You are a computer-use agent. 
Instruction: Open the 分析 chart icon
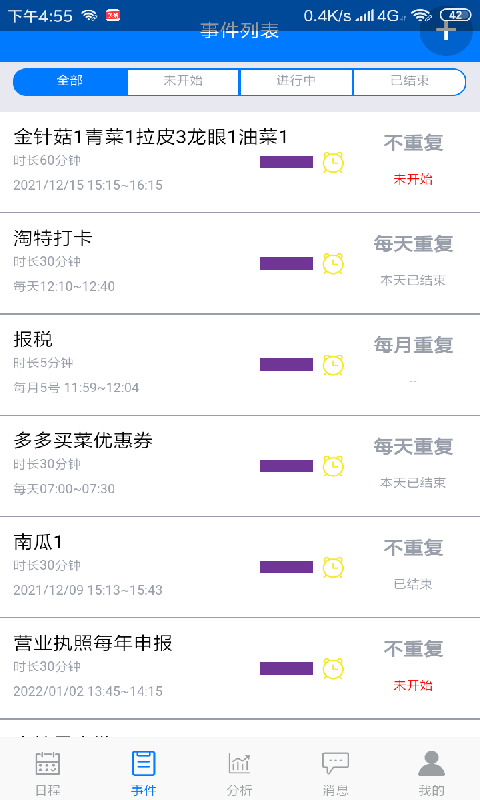pos(240,764)
